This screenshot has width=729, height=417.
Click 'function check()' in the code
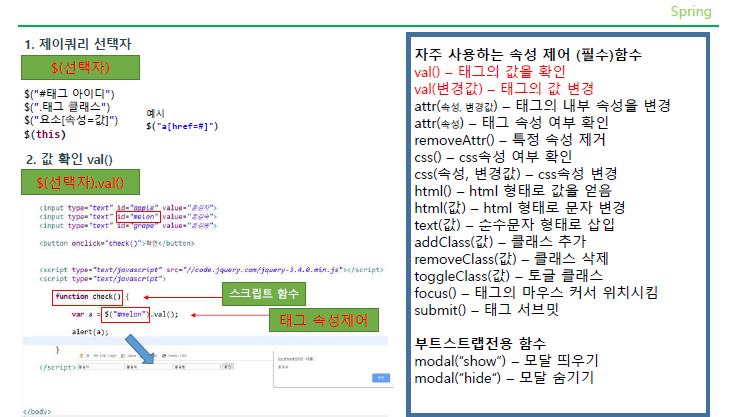(x=87, y=297)
